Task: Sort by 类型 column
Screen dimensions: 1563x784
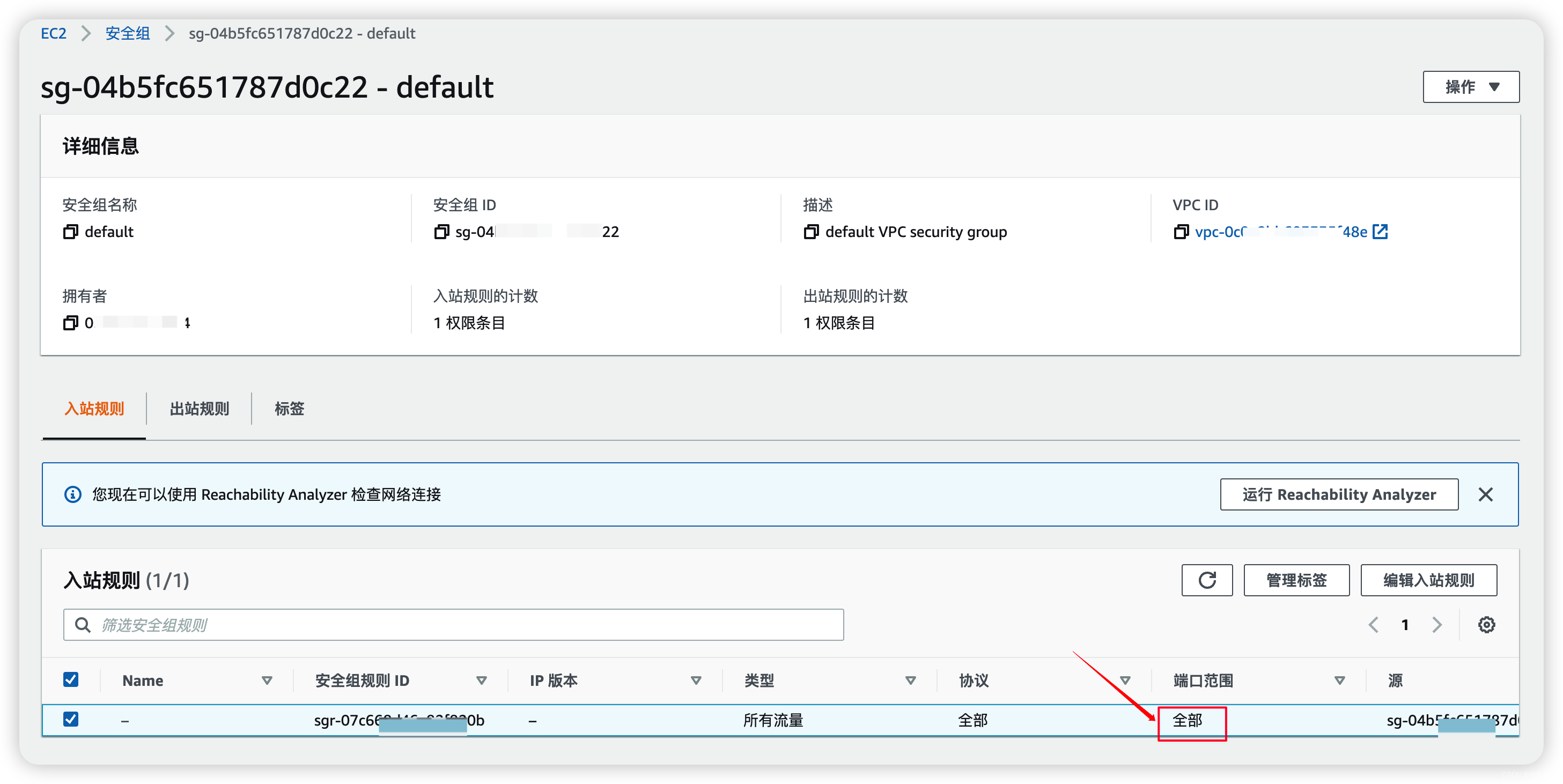Action: [x=910, y=680]
